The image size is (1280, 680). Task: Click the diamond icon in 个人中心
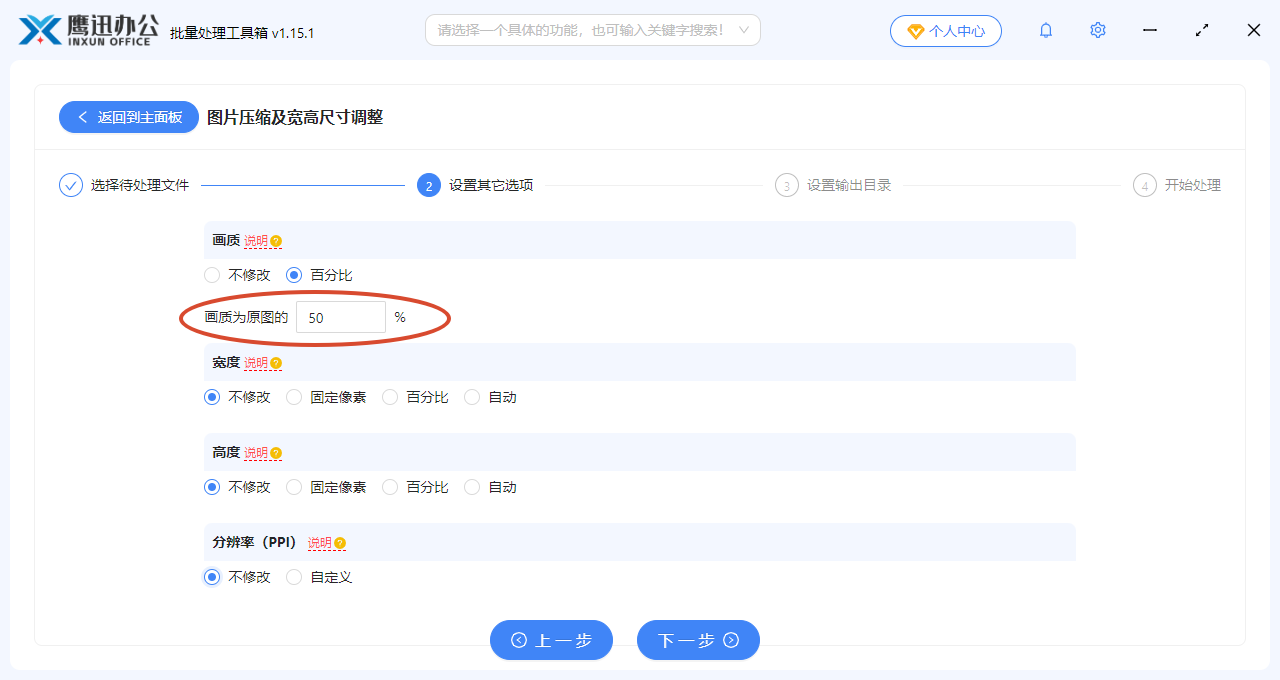coord(915,31)
